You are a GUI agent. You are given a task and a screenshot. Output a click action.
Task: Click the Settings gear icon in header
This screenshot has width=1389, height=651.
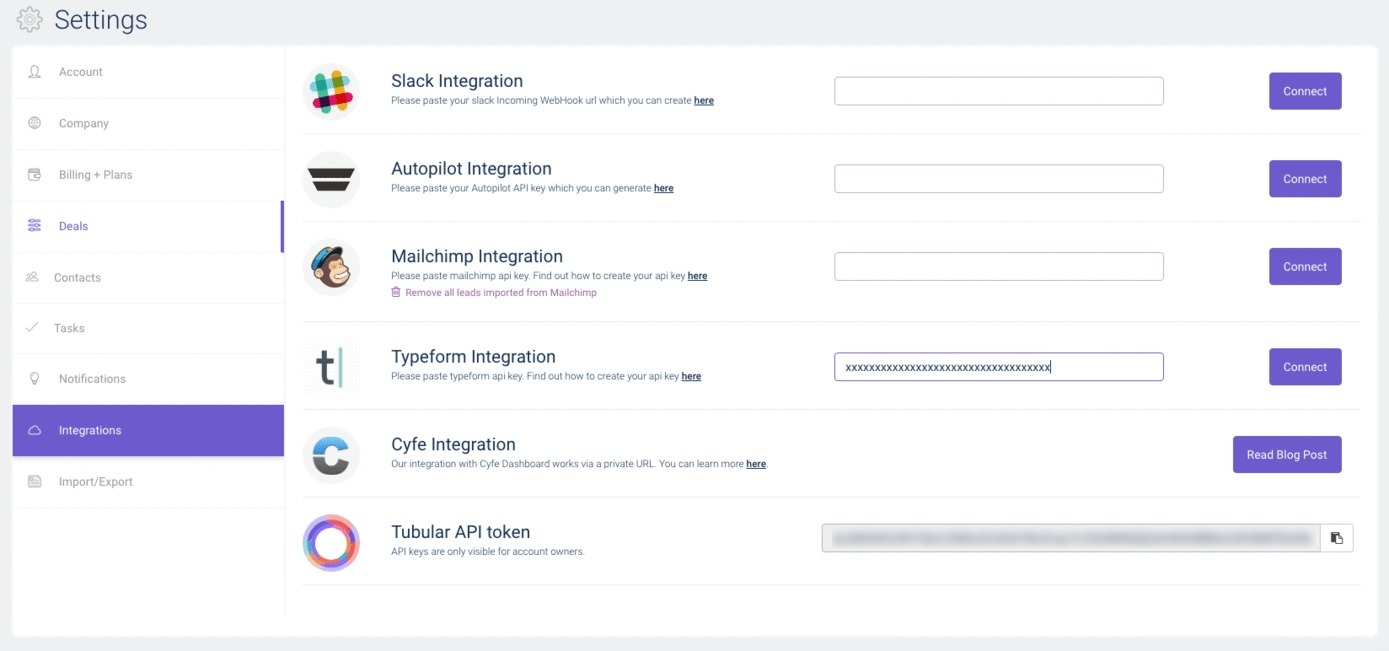point(30,19)
